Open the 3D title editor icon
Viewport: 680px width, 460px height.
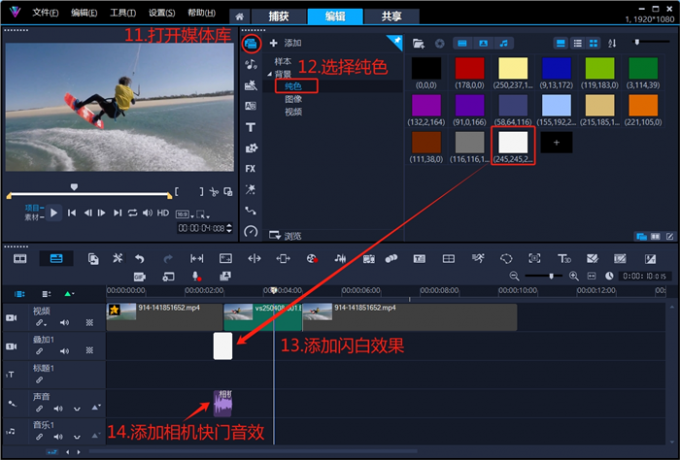click(564, 259)
